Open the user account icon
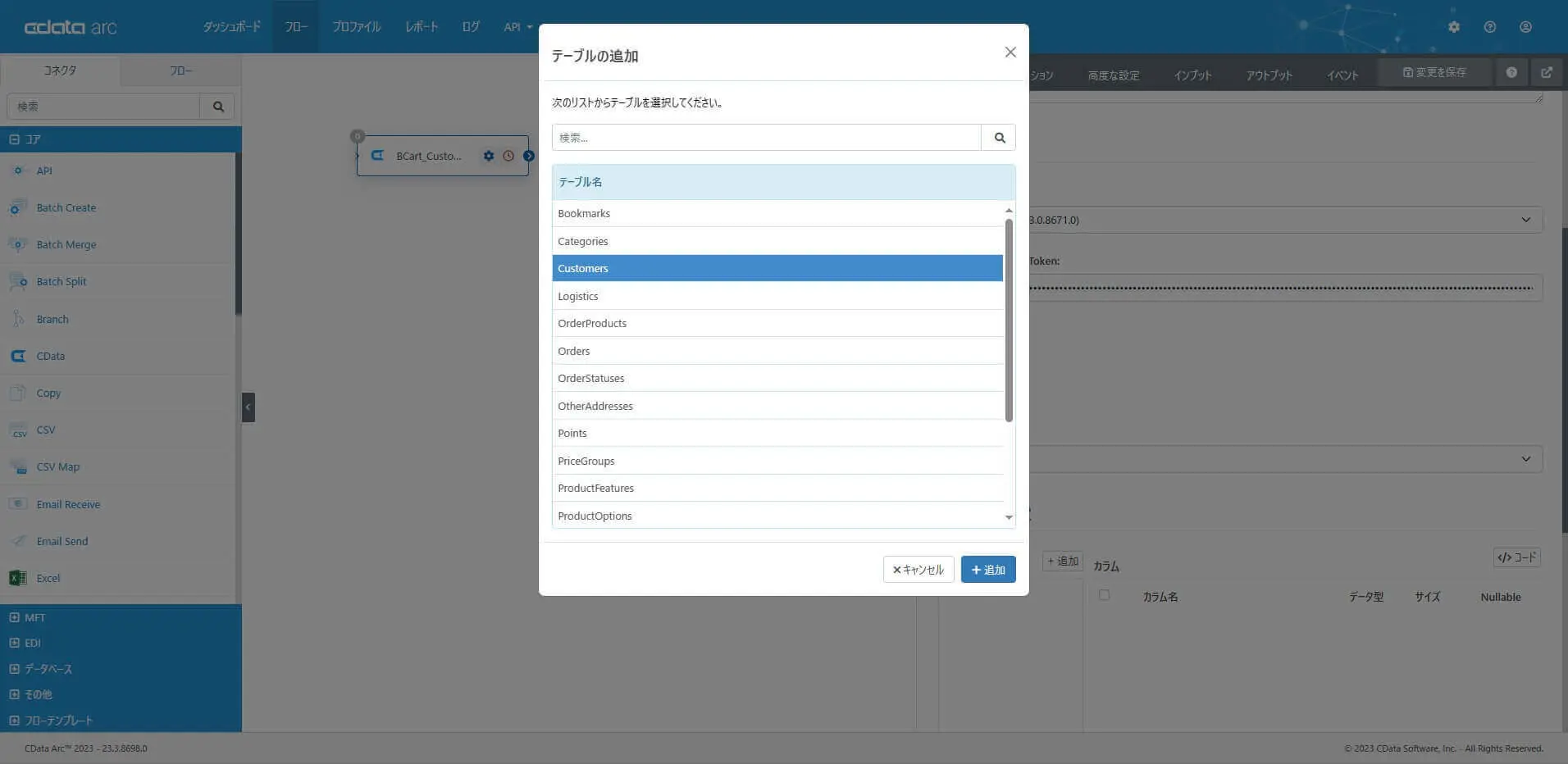The image size is (1568, 764). 1525,27
